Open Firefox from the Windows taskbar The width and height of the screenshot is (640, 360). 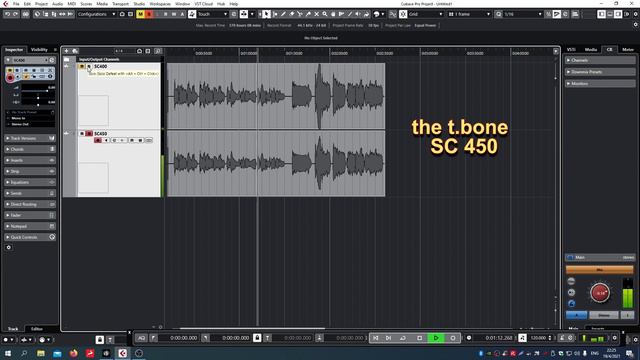coord(73,353)
